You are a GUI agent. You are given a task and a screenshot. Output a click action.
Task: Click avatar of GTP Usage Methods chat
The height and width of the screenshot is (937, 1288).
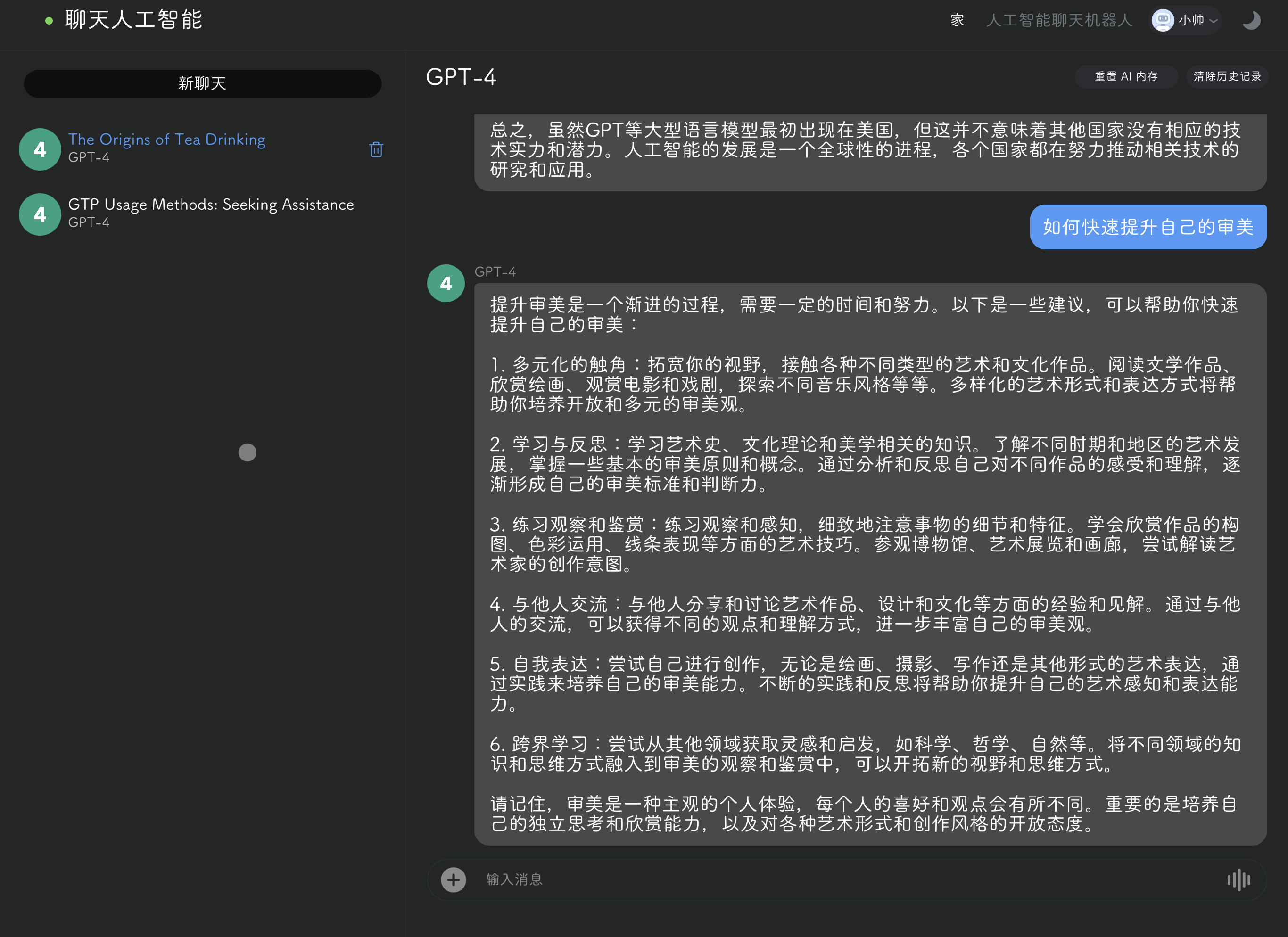coord(40,214)
